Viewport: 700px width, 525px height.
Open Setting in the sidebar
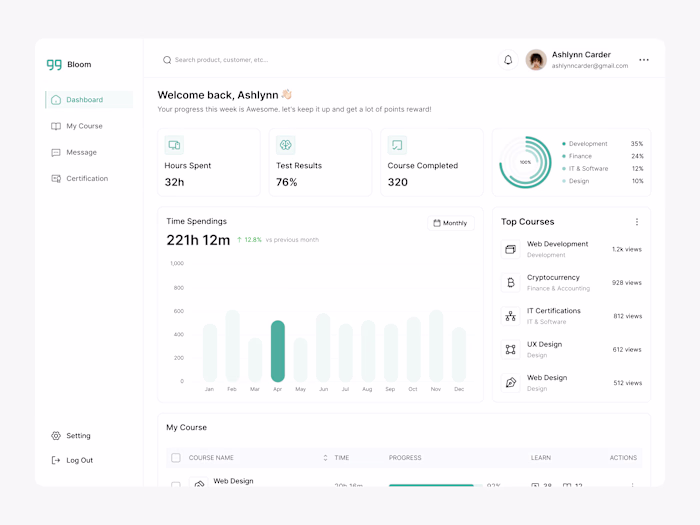tap(71, 436)
